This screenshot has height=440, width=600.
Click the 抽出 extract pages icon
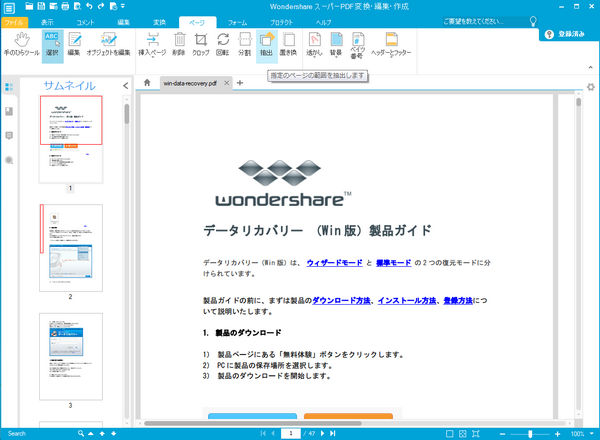pos(266,45)
